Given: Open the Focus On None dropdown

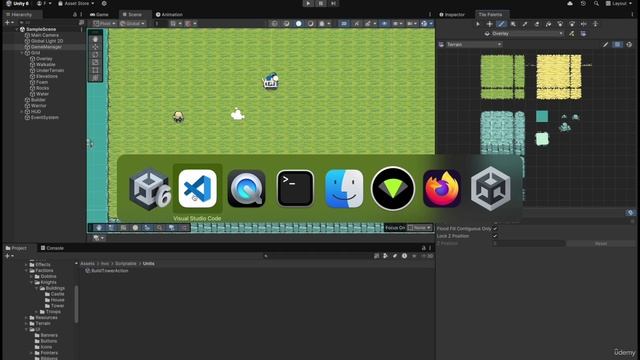Looking at the screenshot, I should (420, 228).
